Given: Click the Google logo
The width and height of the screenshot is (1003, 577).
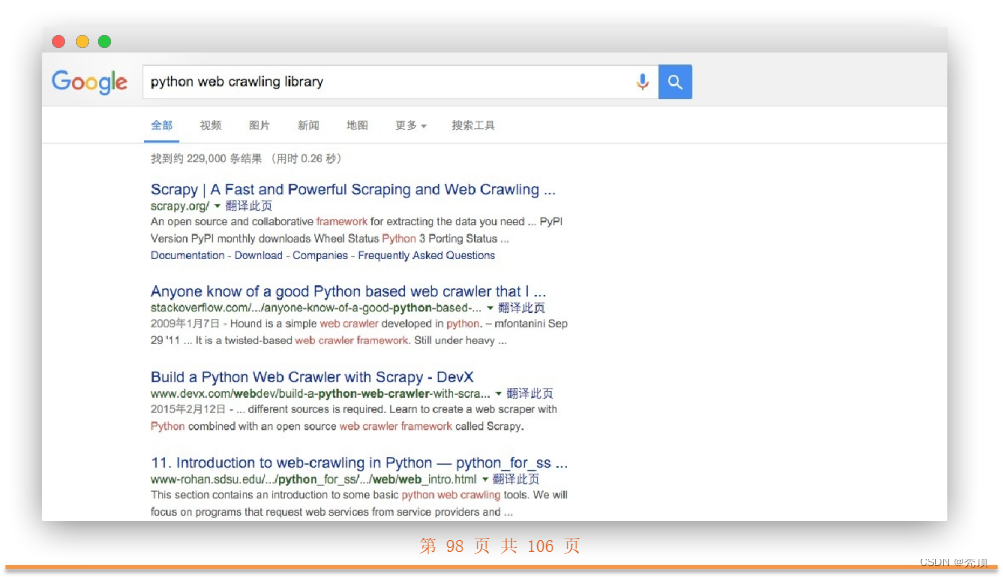Looking at the screenshot, I should (90, 82).
